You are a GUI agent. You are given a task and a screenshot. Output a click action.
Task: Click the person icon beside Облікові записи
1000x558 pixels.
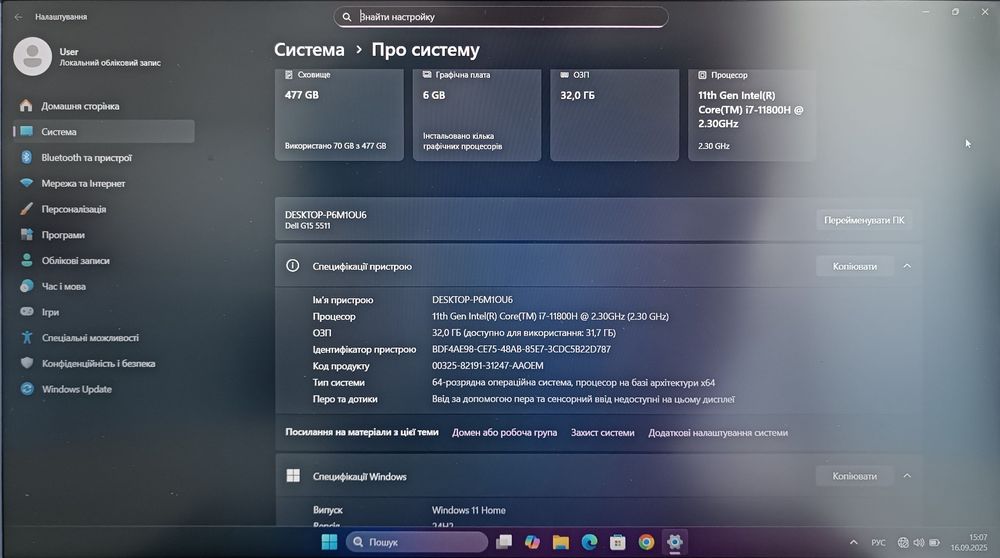[x=26, y=260]
